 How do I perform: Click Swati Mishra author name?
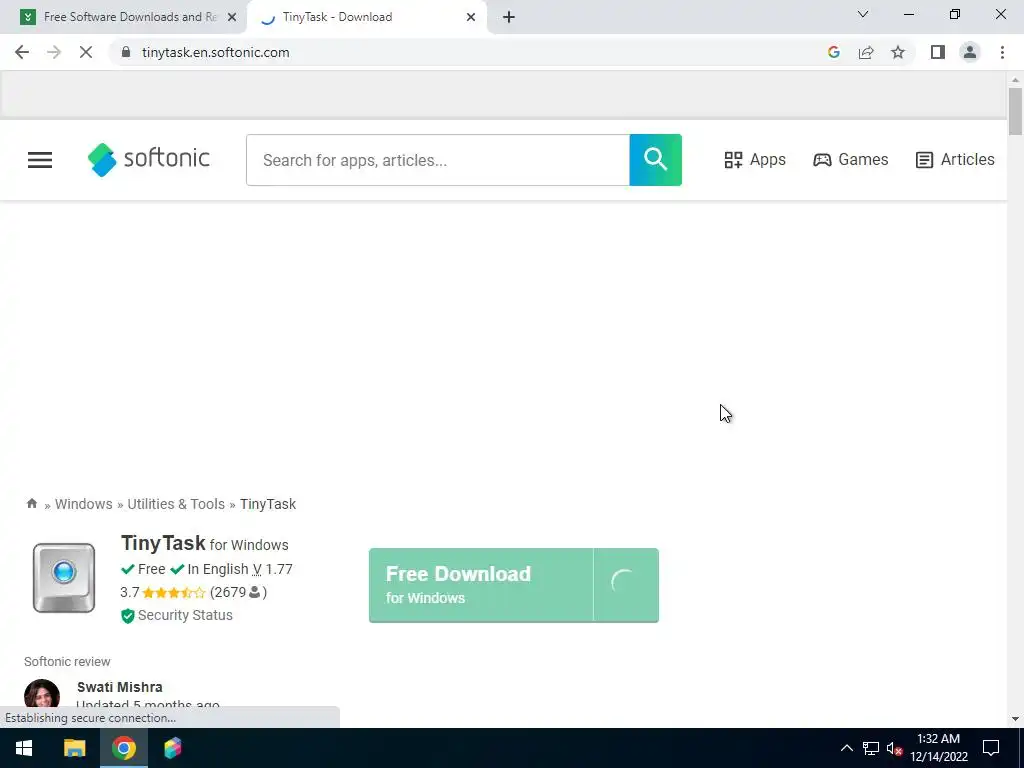(120, 687)
